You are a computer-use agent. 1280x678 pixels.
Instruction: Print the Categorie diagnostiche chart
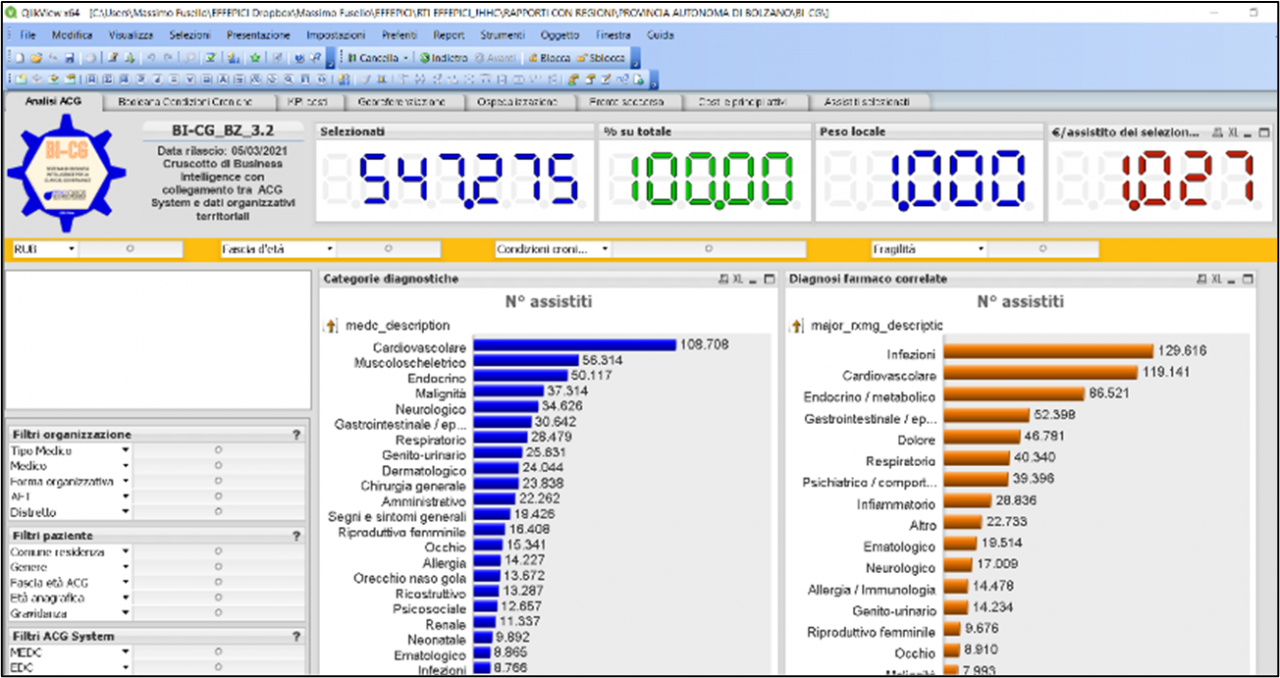coord(723,280)
